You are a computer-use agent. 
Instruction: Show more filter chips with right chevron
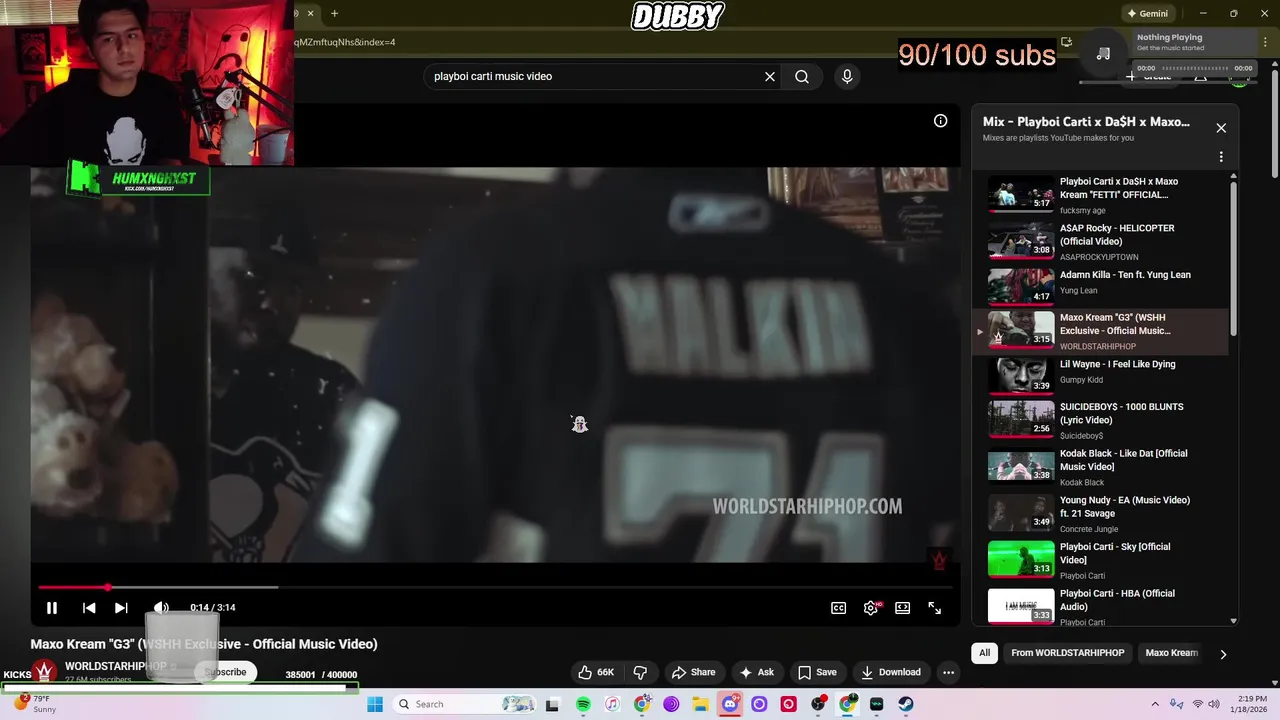tap(1222, 654)
